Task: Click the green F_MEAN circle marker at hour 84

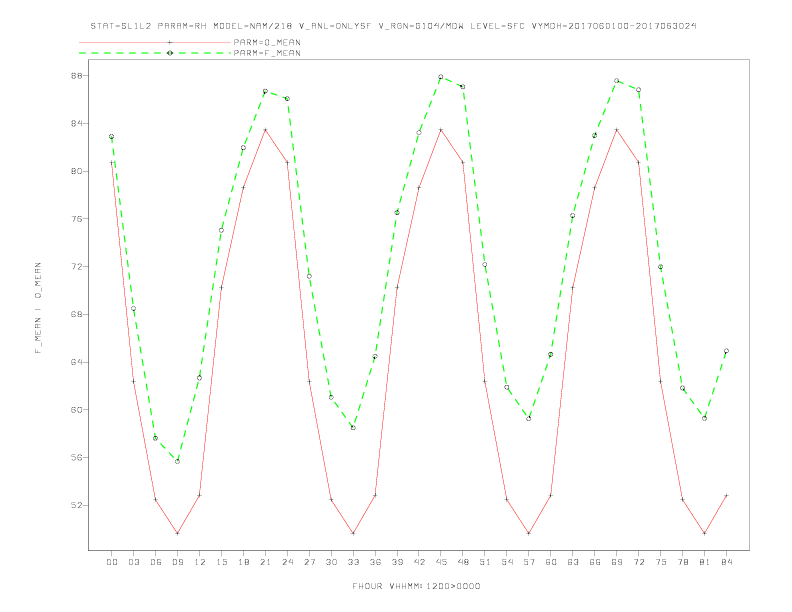Action: pos(726,351)
